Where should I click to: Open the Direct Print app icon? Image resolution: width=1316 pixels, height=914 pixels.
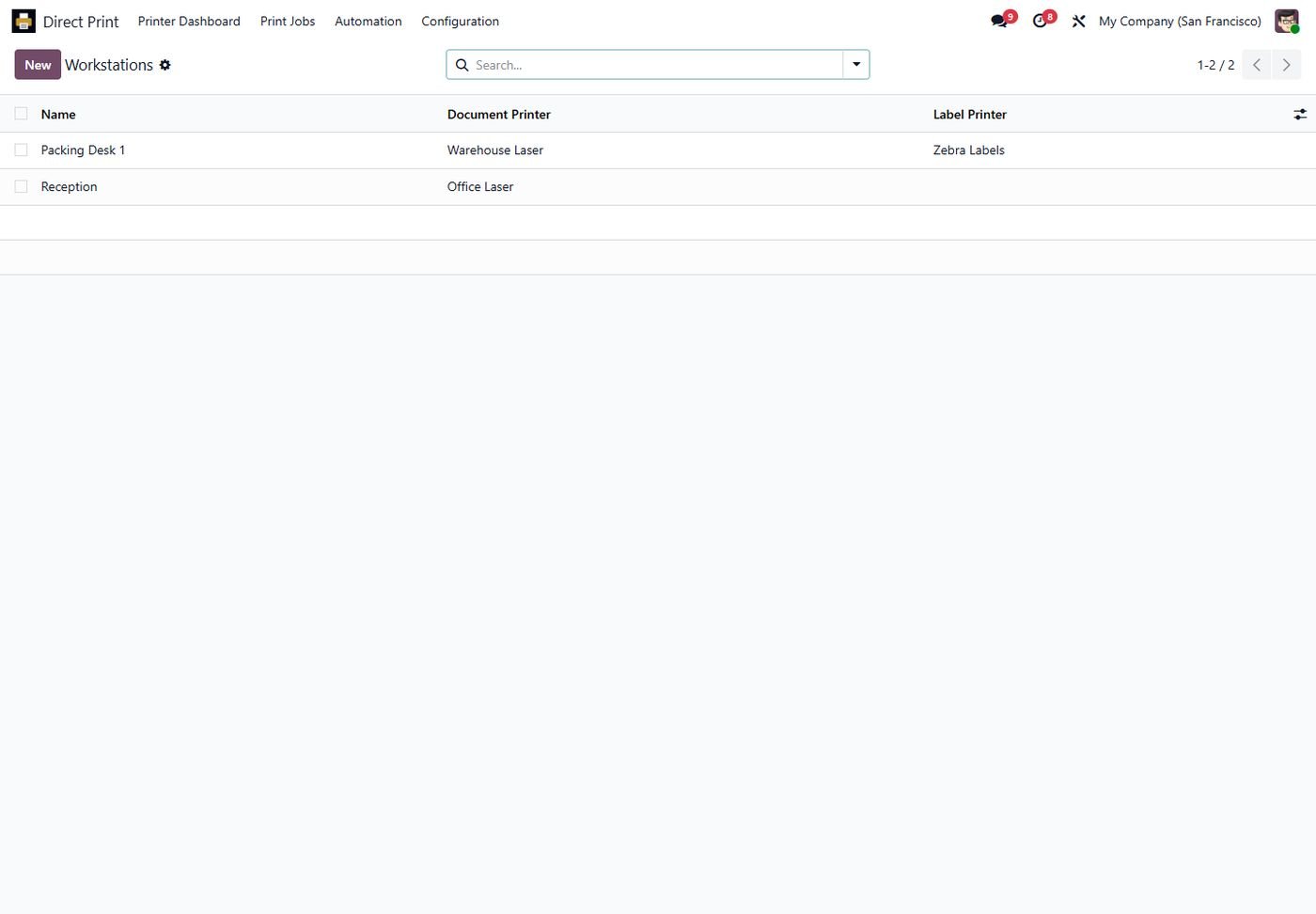pyautogui.click(x=23, y=21)
